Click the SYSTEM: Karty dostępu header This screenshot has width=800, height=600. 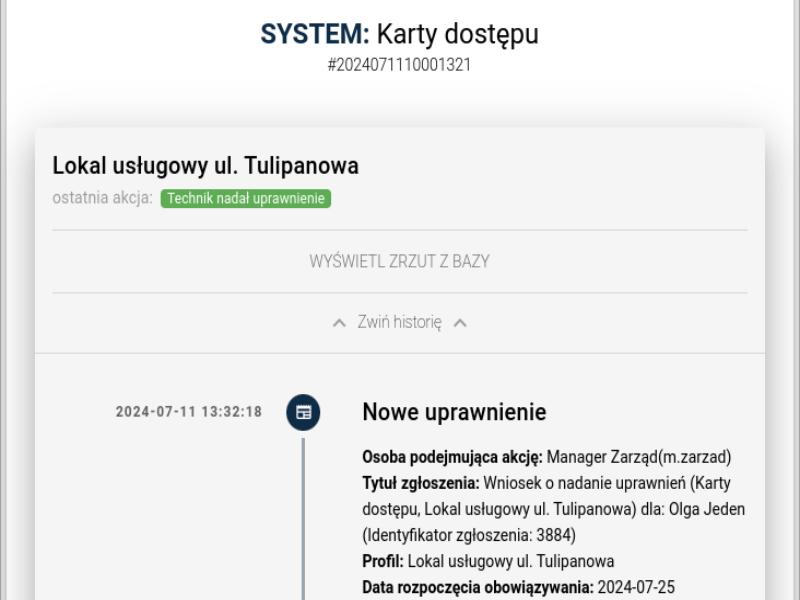tap(399, 34)
